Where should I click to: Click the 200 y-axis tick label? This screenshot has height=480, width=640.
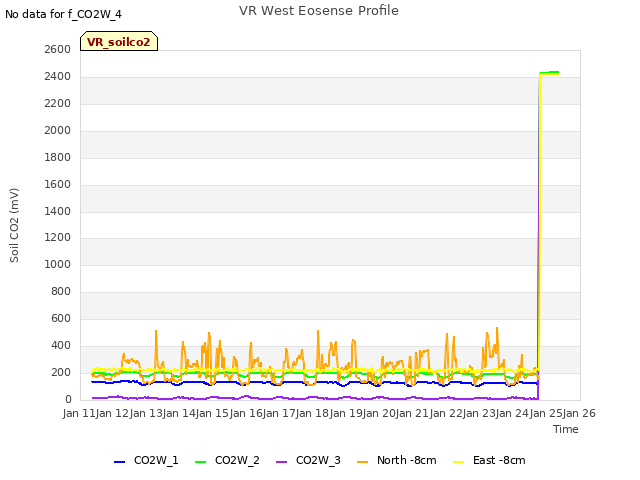pyautogui.click(x=61, y=372)
